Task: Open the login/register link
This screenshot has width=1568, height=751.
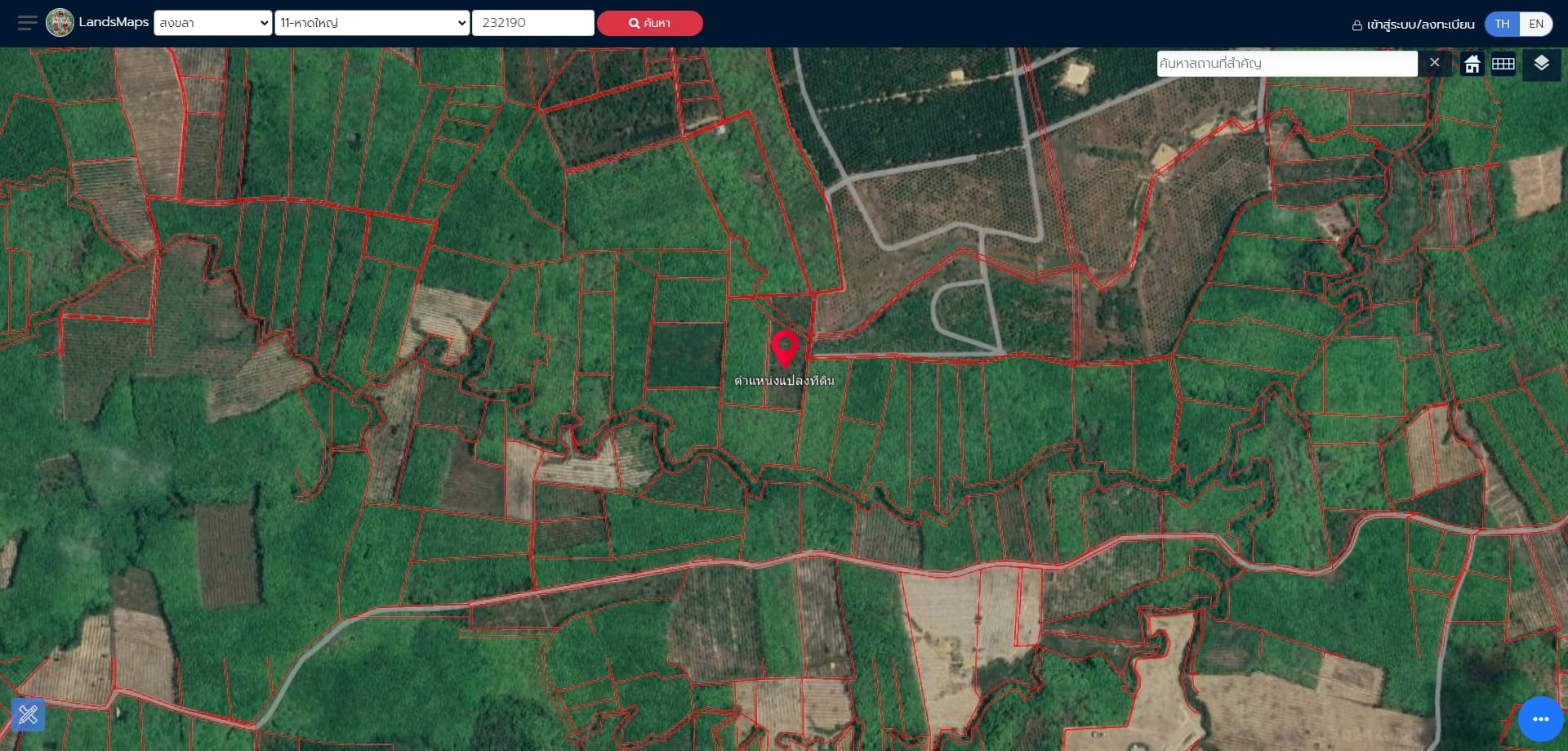Action: pyautogui.click(x=1414, y=25)
